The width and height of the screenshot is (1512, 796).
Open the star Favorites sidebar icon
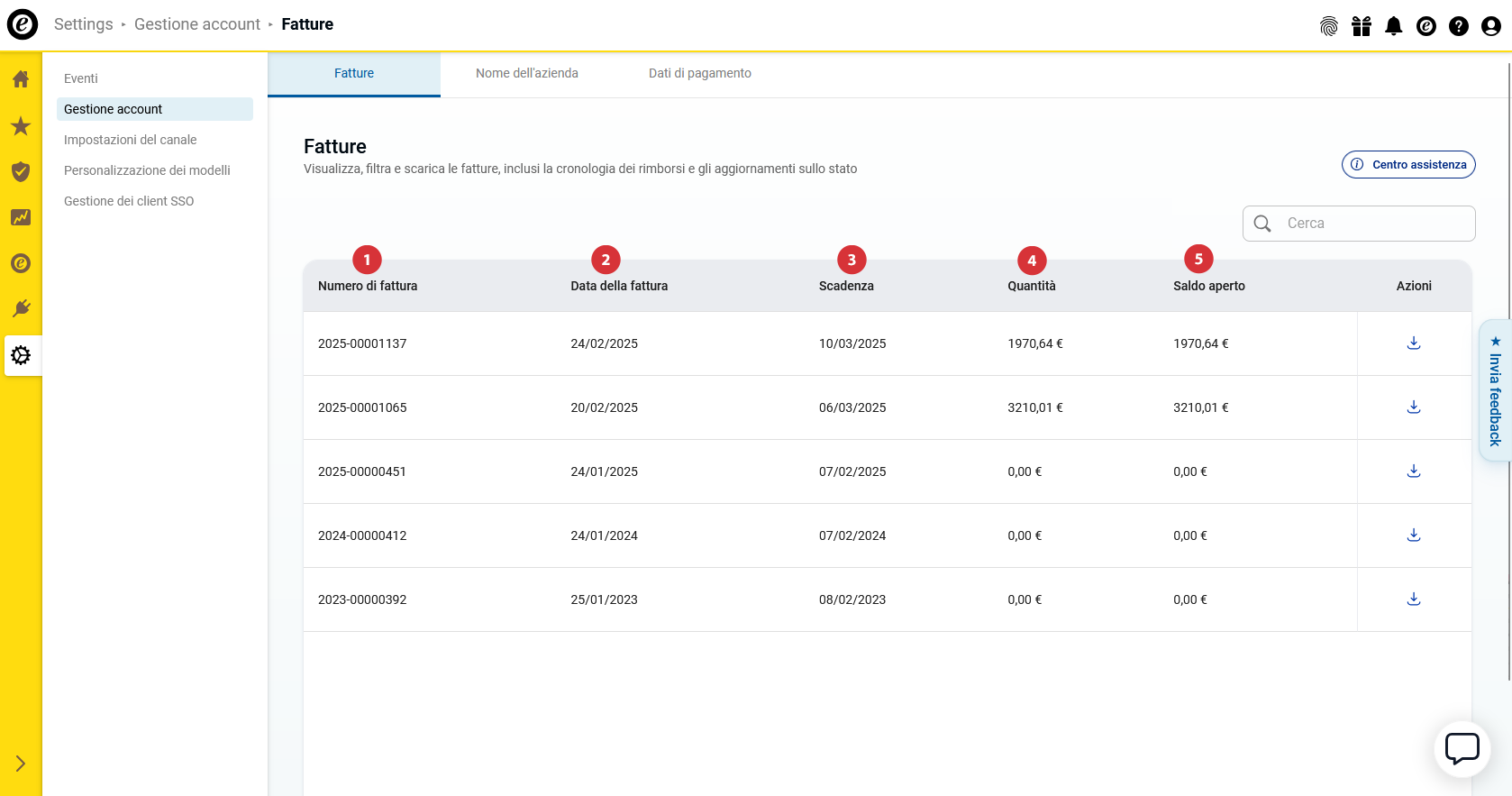[x=21, y=126]
